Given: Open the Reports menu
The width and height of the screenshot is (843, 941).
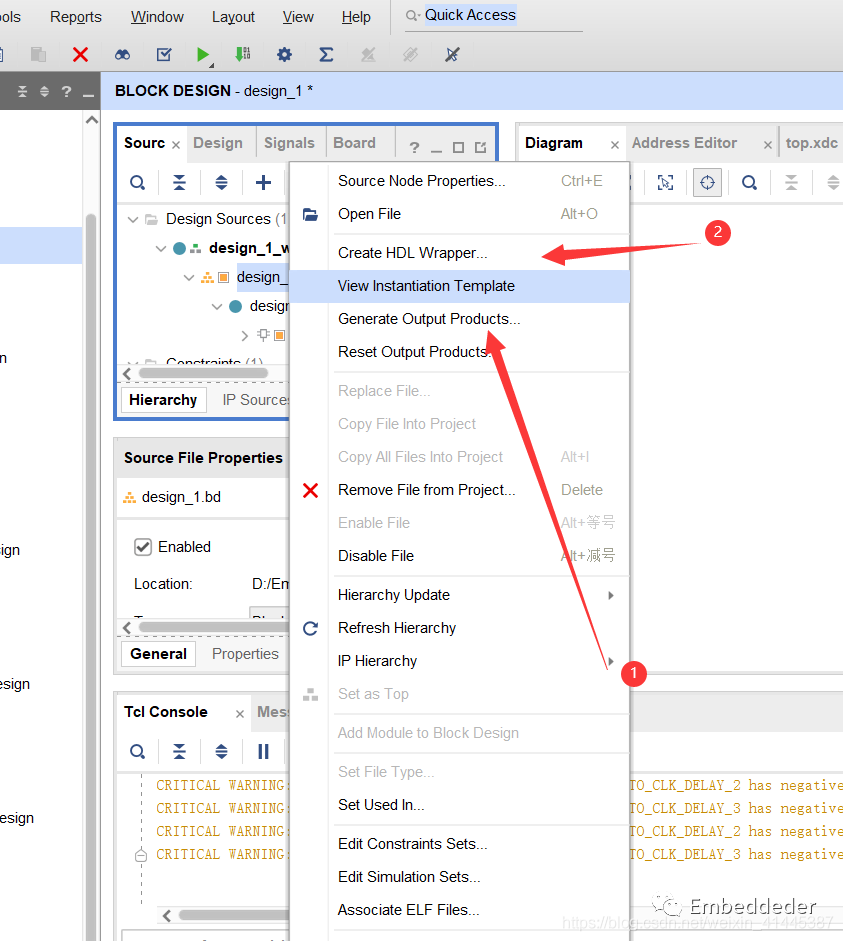Looking at the screenshot, I should pos(76,17).
